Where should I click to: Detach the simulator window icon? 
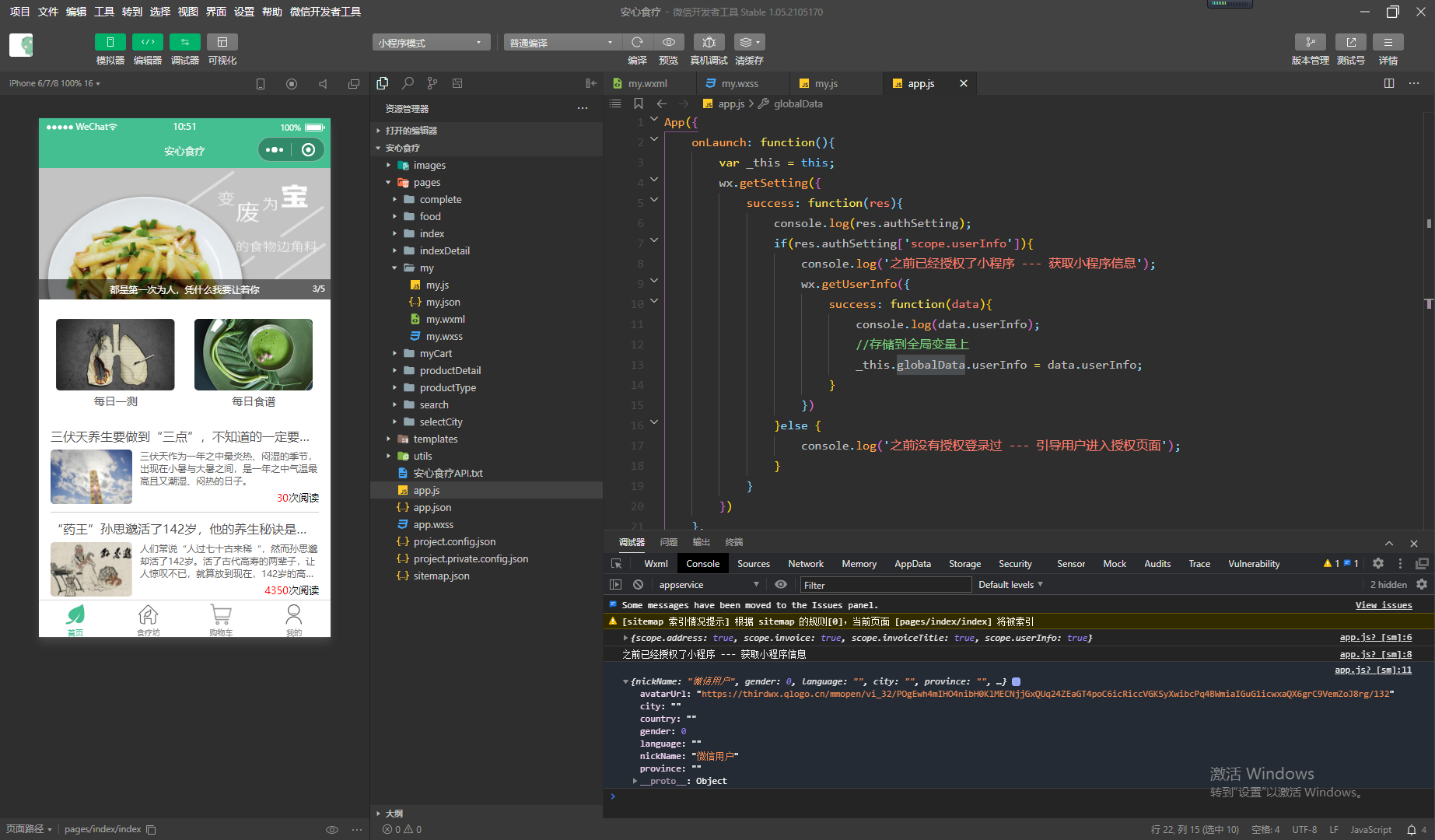(354, 84)
